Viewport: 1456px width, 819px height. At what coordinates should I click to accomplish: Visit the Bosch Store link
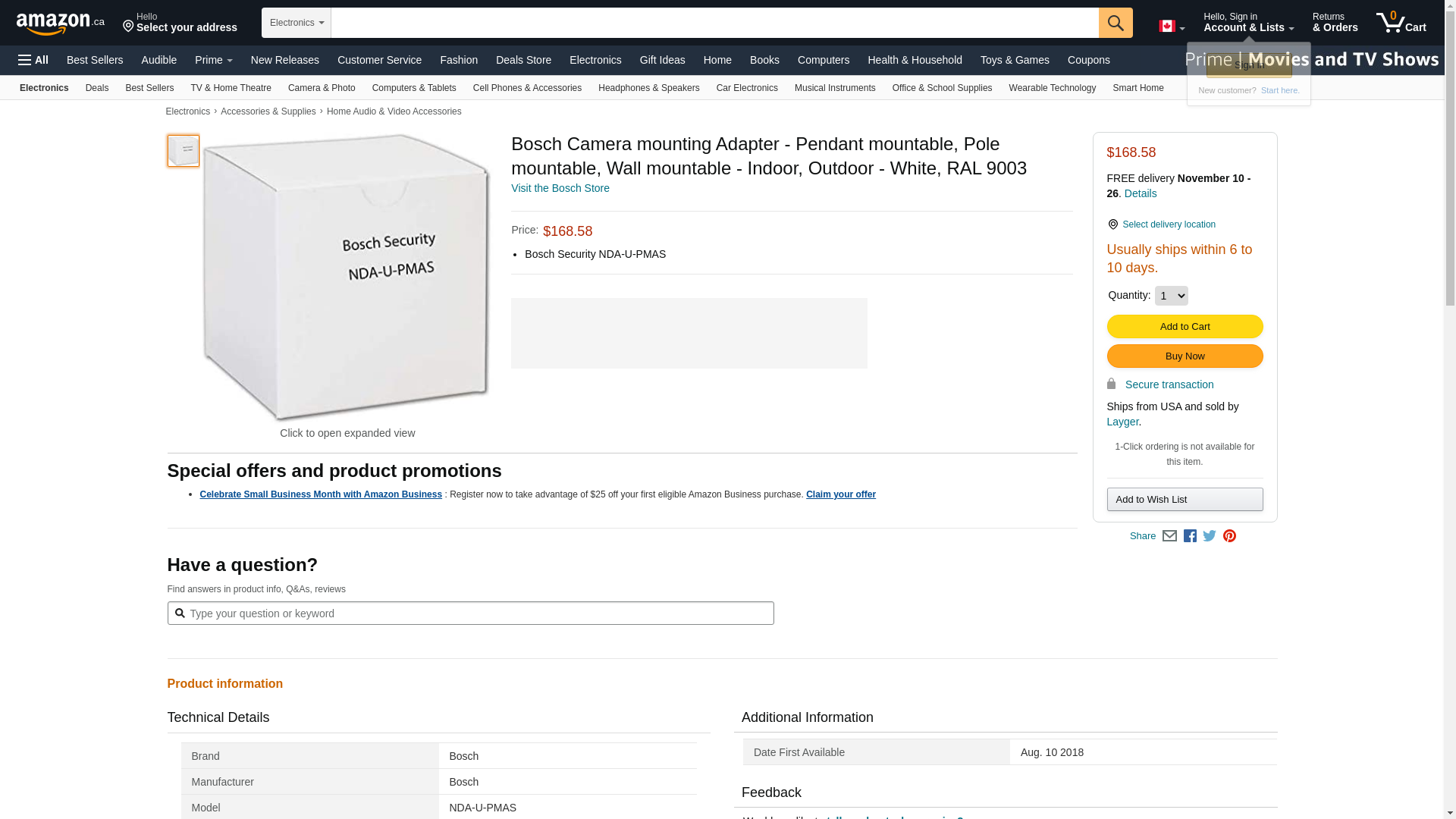tap(560, 188)
